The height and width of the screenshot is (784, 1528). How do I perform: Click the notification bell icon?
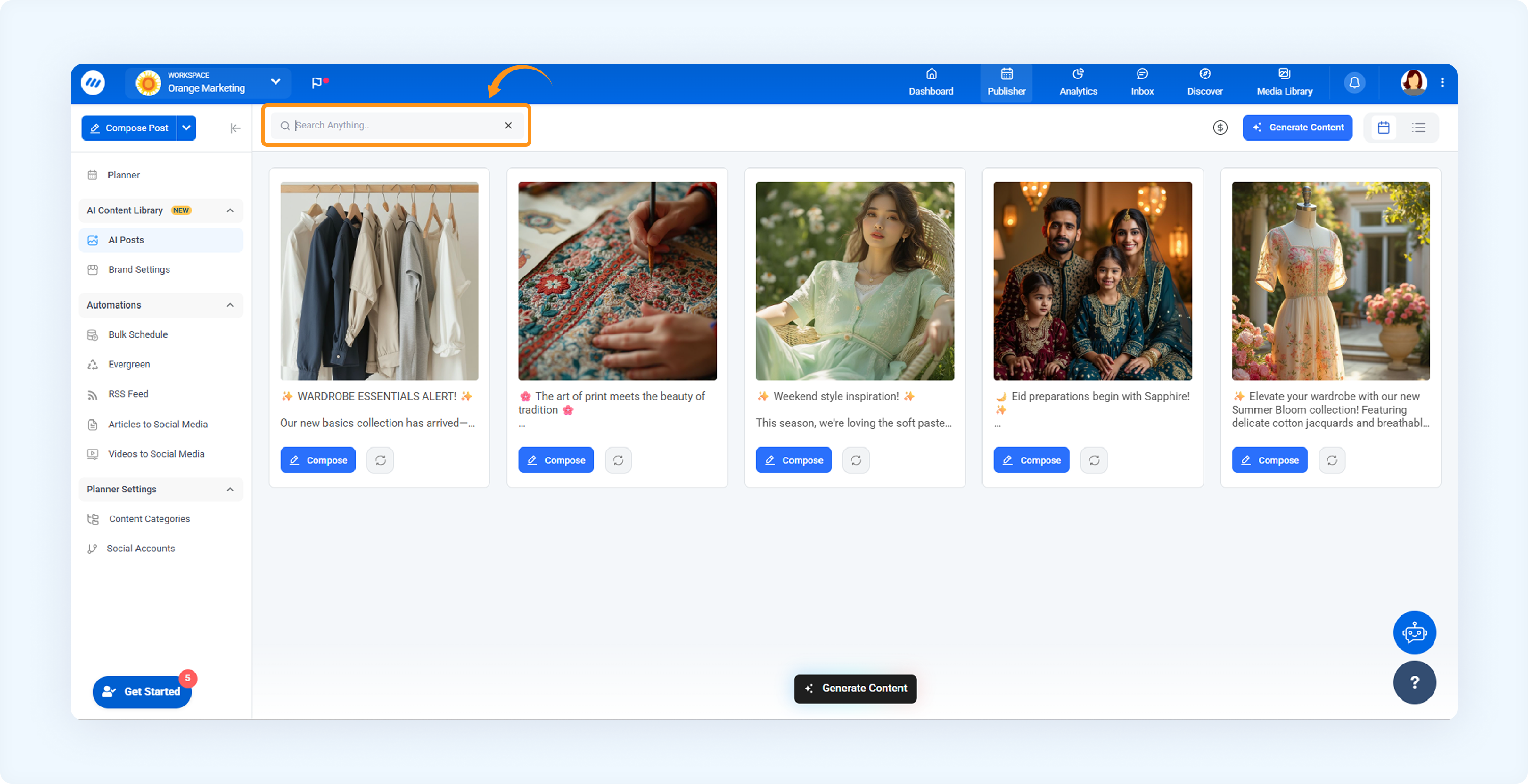tap(1354, 82)
